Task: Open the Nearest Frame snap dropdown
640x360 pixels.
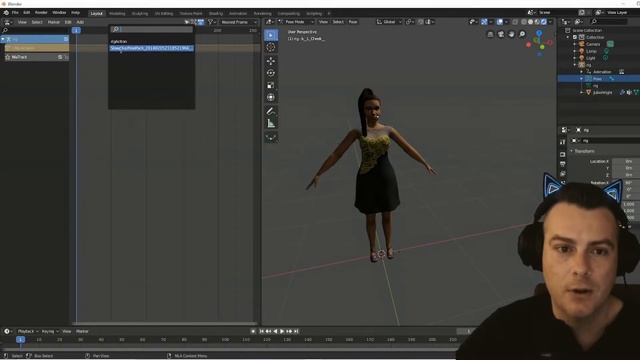Action: [239, 22]
